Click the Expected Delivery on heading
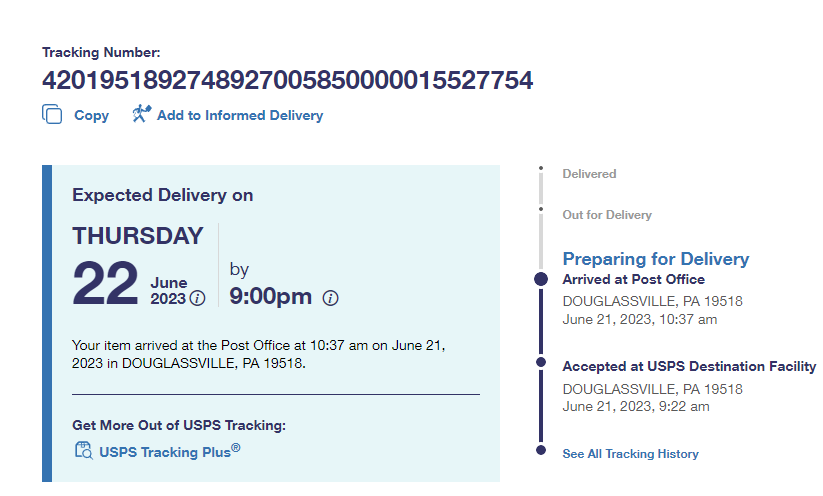 pos(162,195)
